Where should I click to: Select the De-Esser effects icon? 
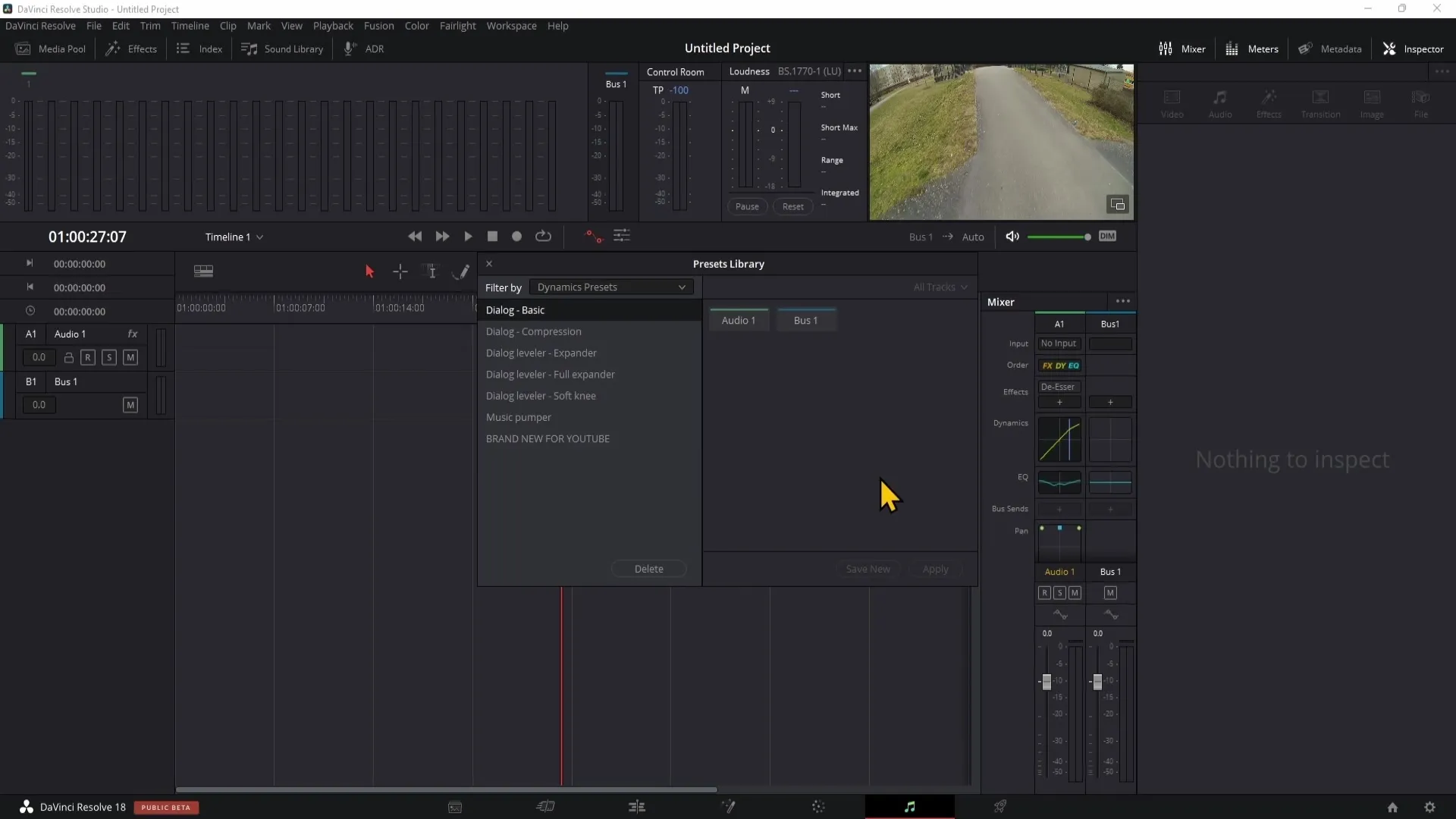1059,387
